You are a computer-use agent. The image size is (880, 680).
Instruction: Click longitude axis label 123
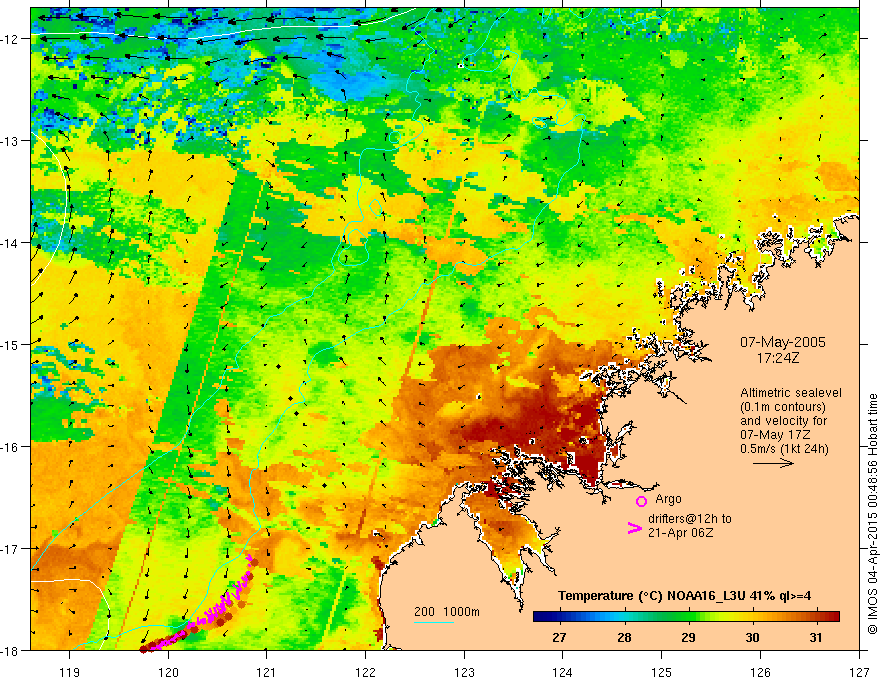coord(464,672)
